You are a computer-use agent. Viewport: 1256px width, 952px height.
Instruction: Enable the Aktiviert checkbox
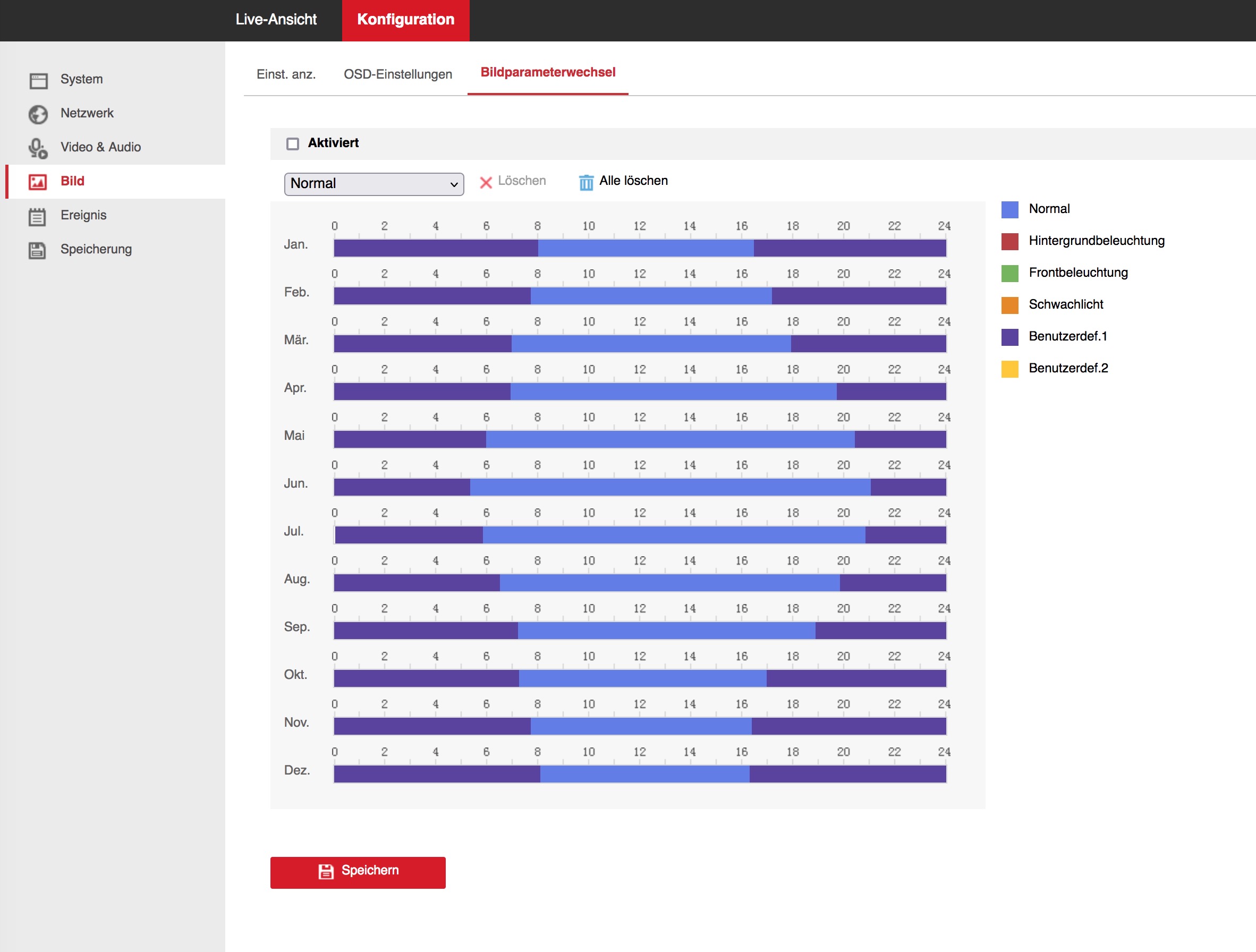[292, 143]
